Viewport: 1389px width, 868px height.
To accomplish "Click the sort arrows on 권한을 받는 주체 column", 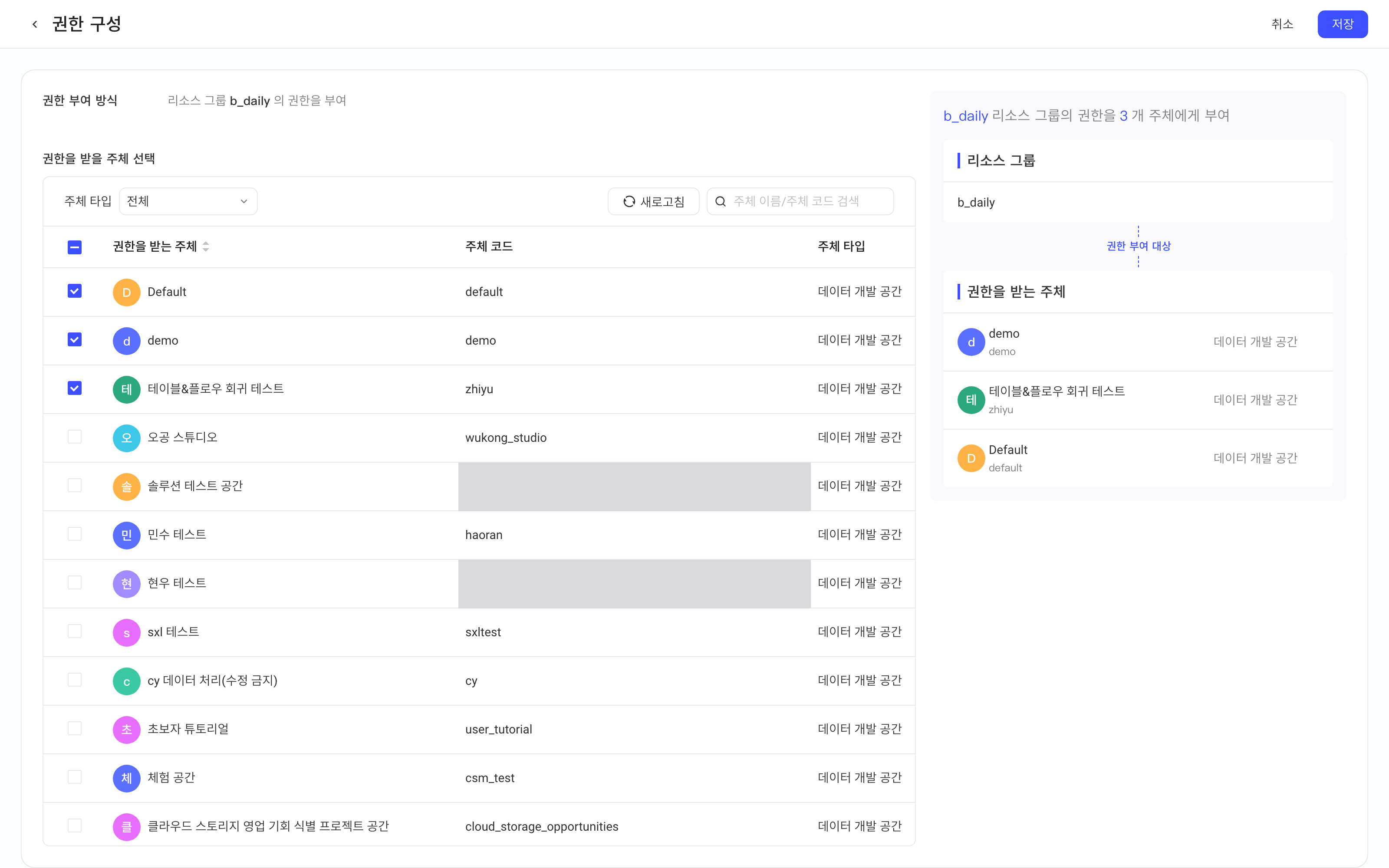I will [x=205, y=246].
